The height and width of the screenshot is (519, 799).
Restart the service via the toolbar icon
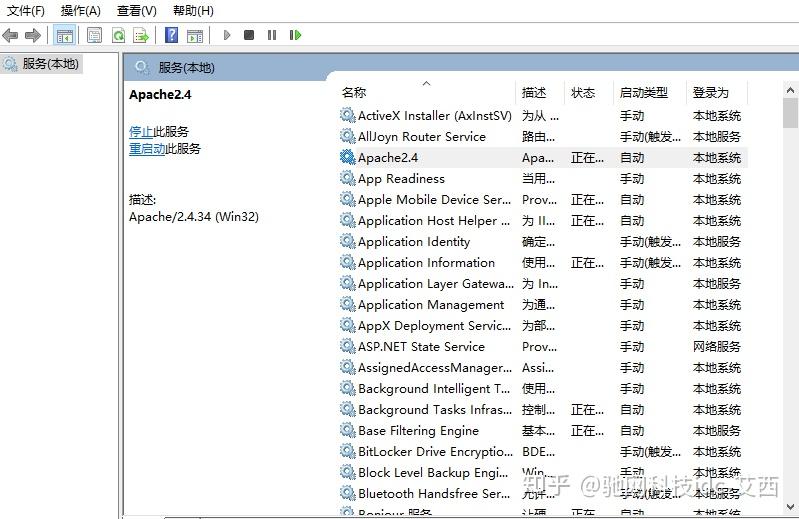pos(295,35)
